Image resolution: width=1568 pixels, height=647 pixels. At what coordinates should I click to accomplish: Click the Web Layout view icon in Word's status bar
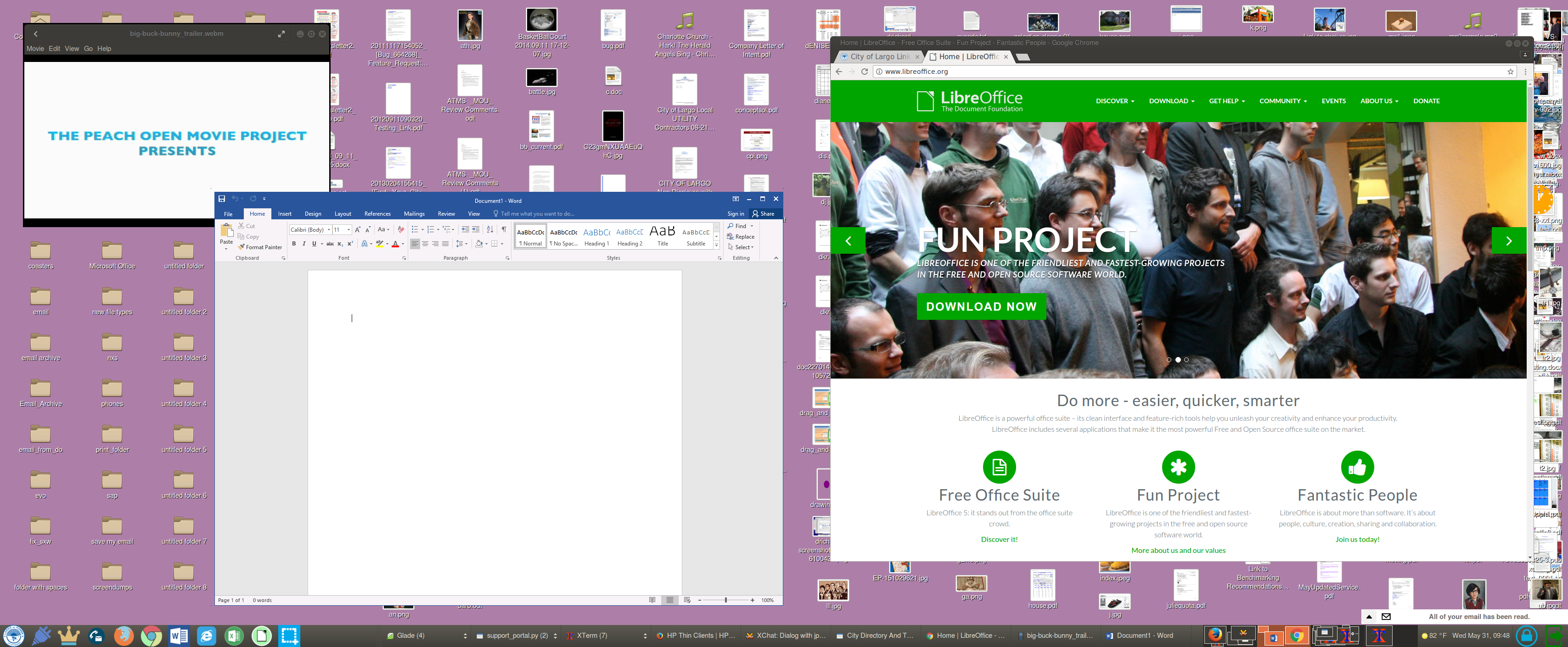[x=687, y=600]
